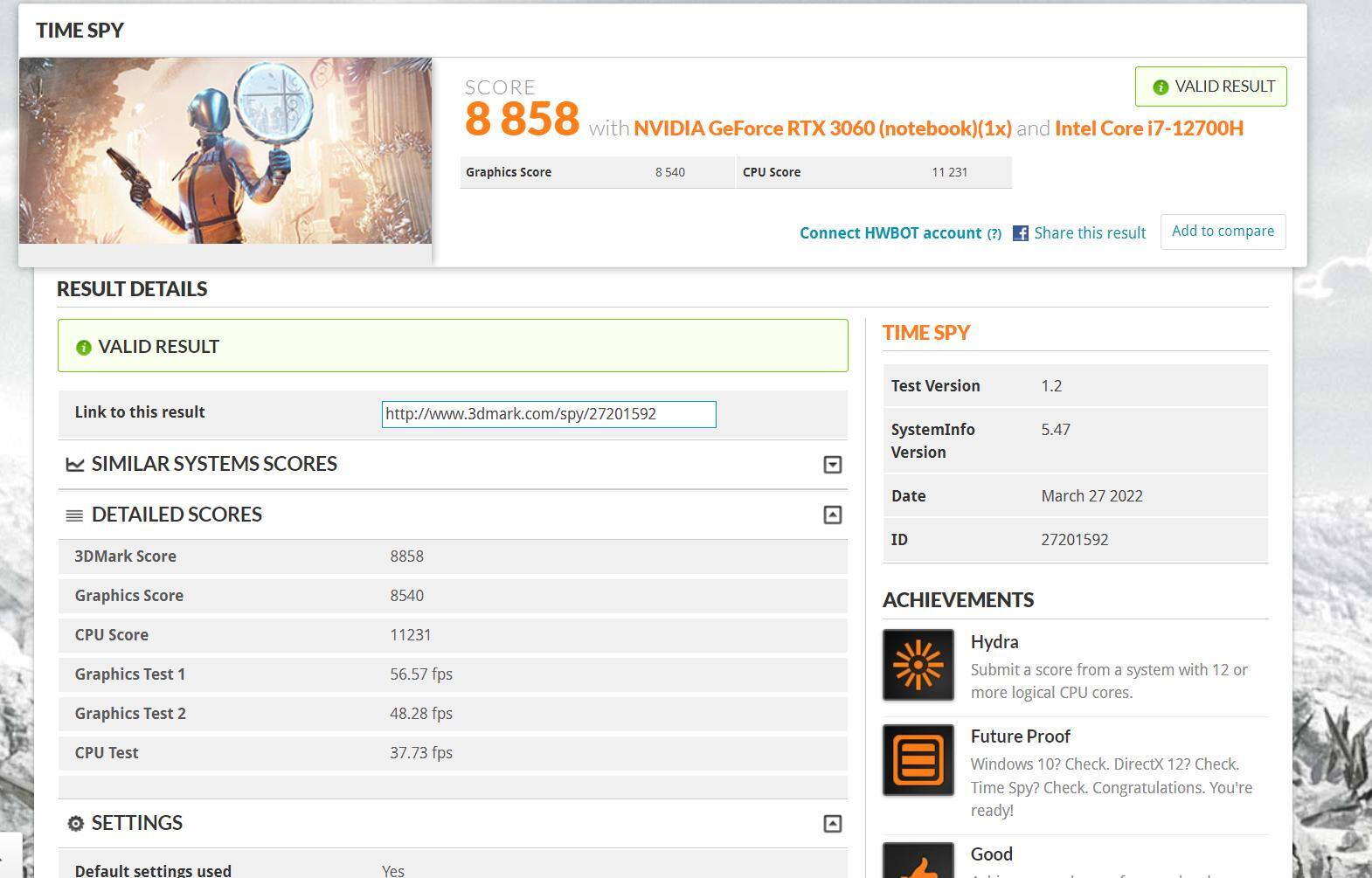Open the Intel Core i7-12700H link
This screenshot has height=878, width=1372.
click(1148, 128)
